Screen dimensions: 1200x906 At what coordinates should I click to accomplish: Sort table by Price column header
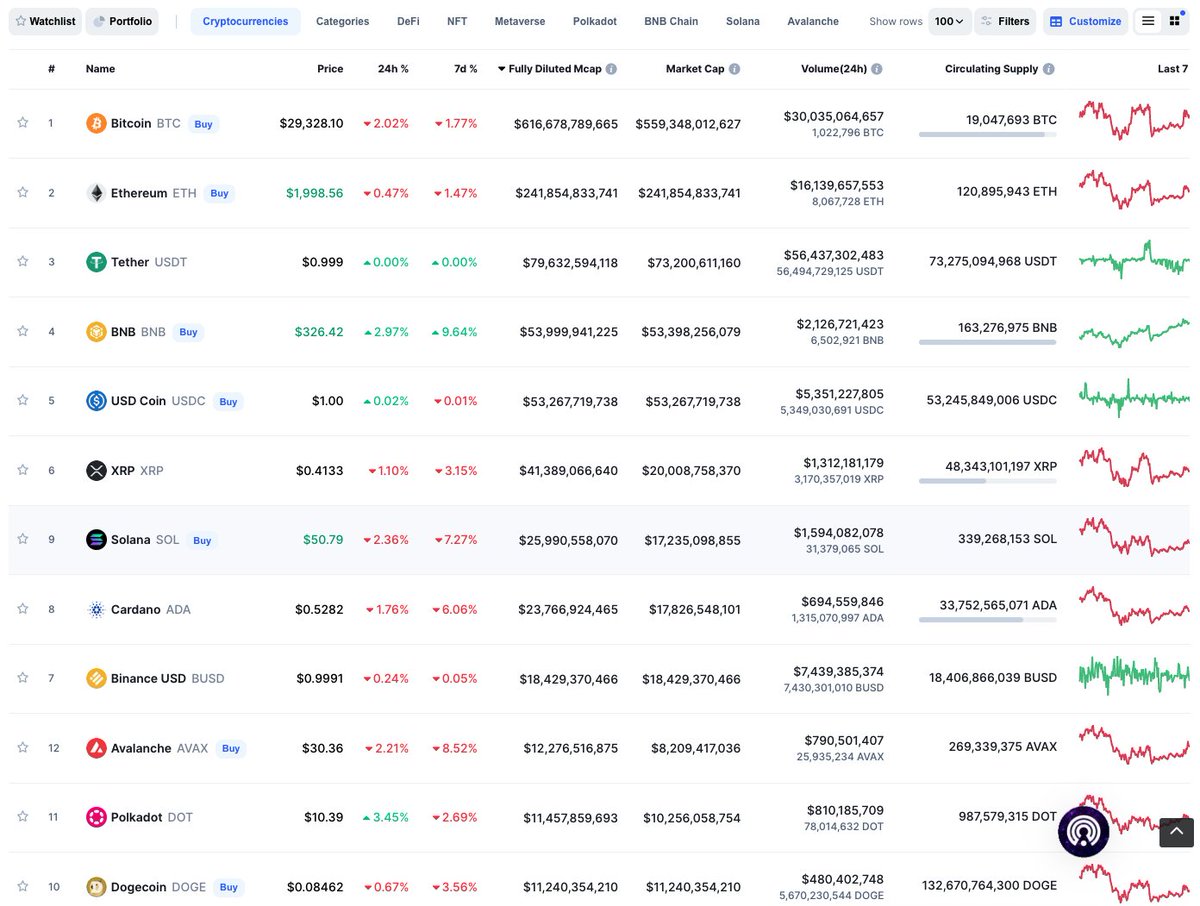[330, 69]
